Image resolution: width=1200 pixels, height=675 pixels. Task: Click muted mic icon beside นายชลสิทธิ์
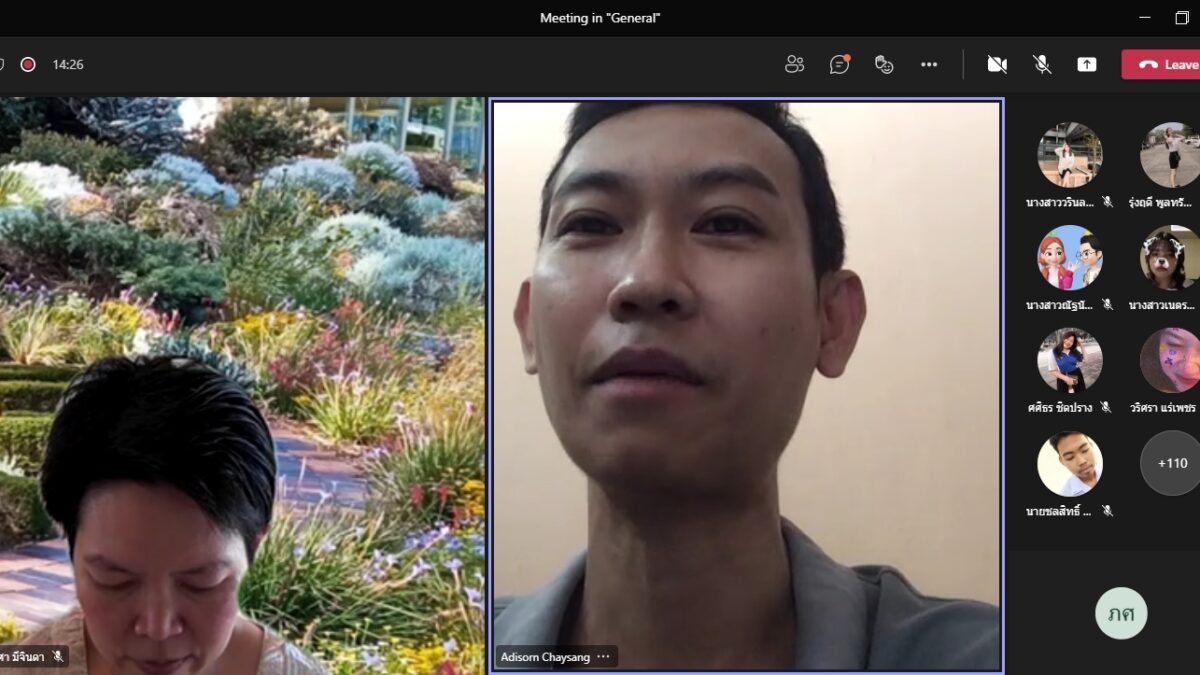(x=1107, y=510)
